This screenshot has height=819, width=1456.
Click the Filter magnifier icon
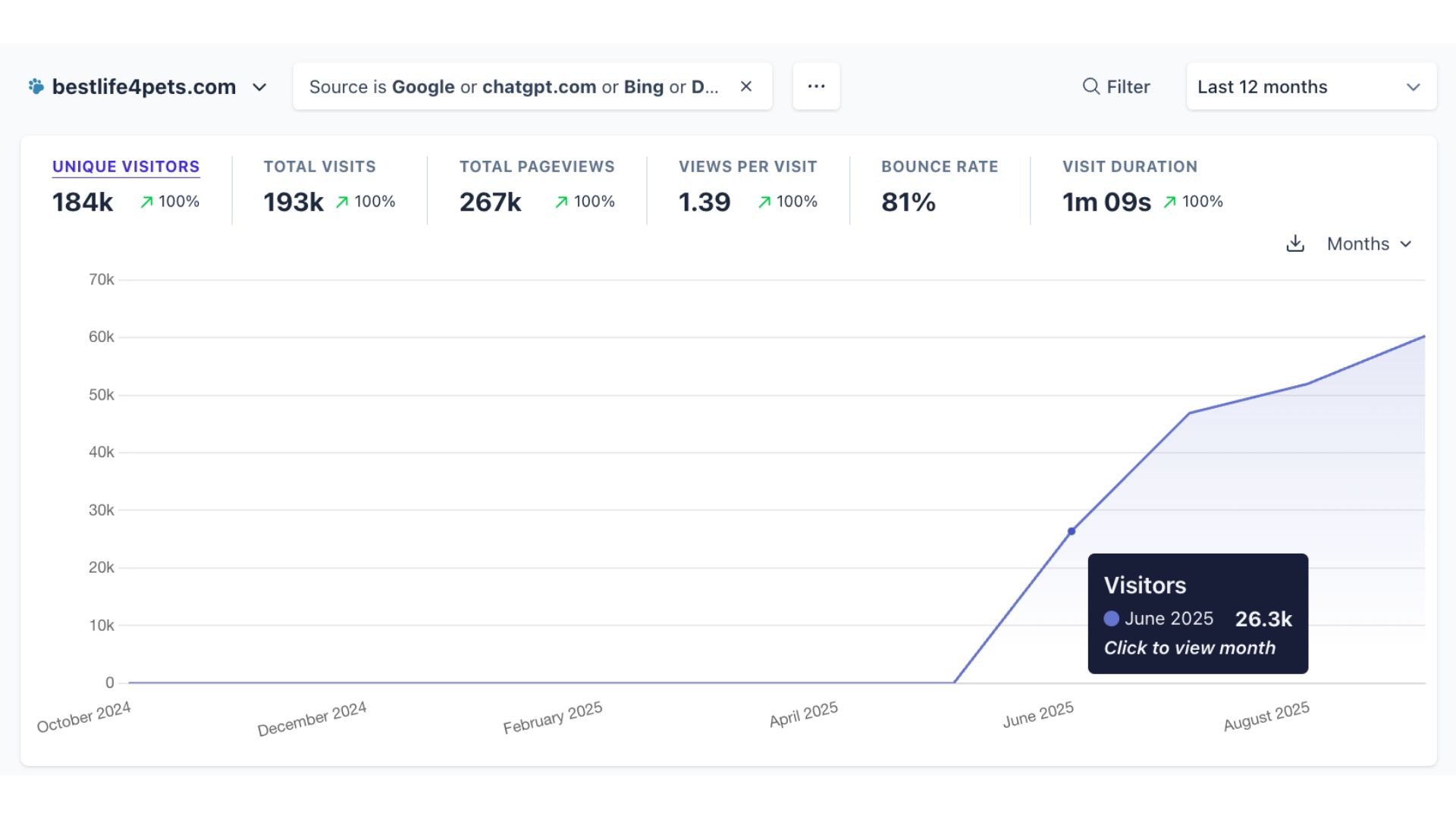pos(1090,86)
